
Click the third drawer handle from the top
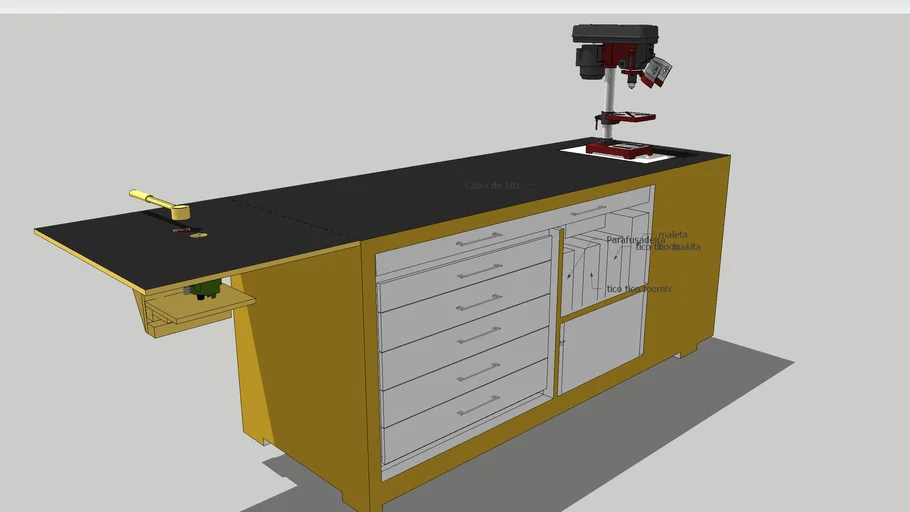click(479, 302)
